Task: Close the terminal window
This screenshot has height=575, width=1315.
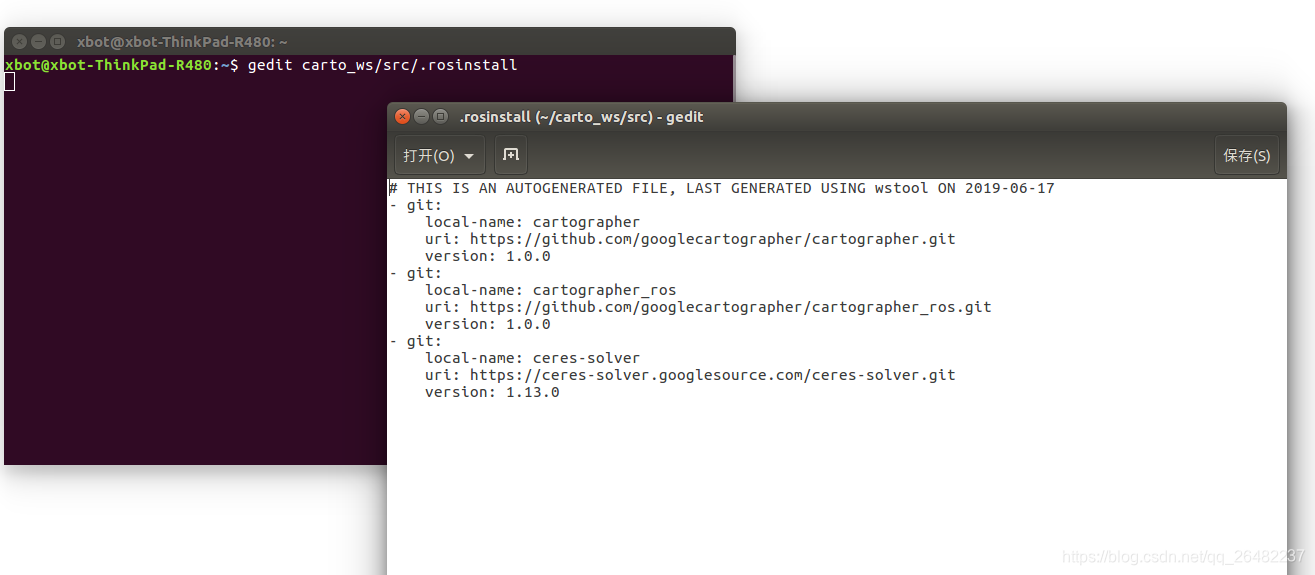Action: tap(20, 42)
